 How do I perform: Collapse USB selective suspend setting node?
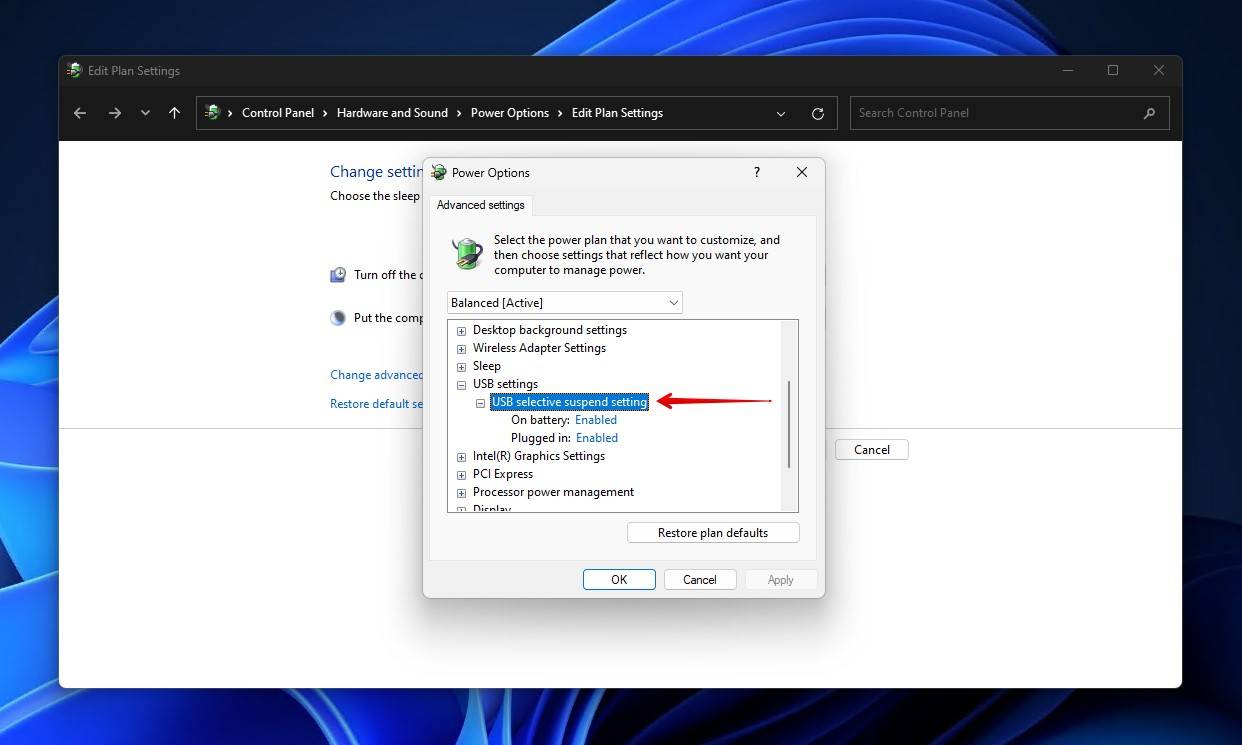(480, 402)
